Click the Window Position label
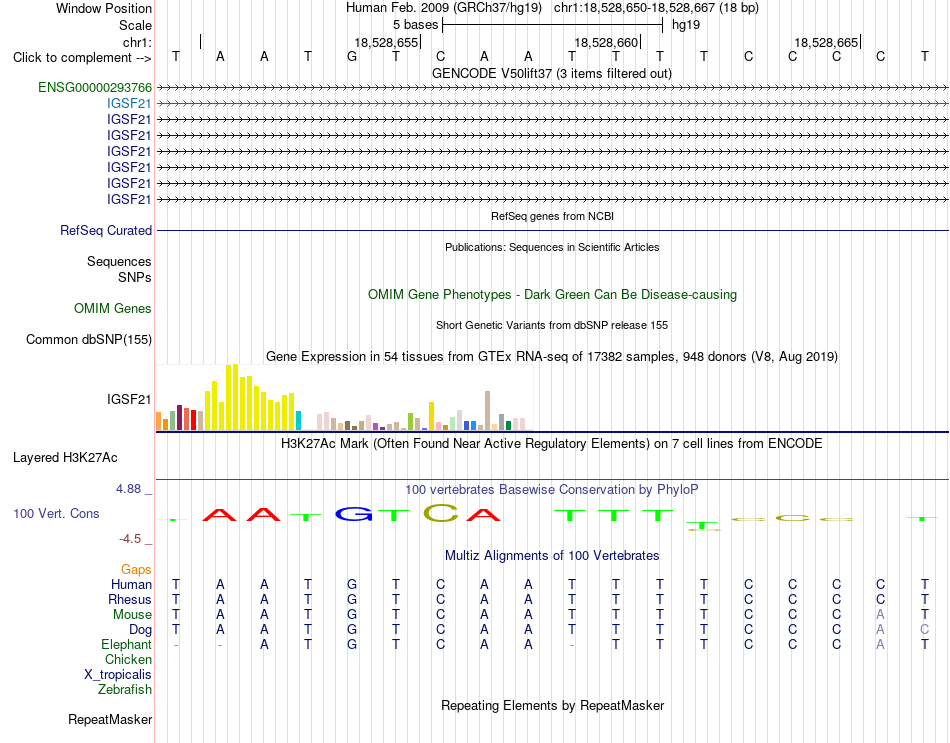The height and width of the screenshot is (743, 950). [x=104, y=8]
